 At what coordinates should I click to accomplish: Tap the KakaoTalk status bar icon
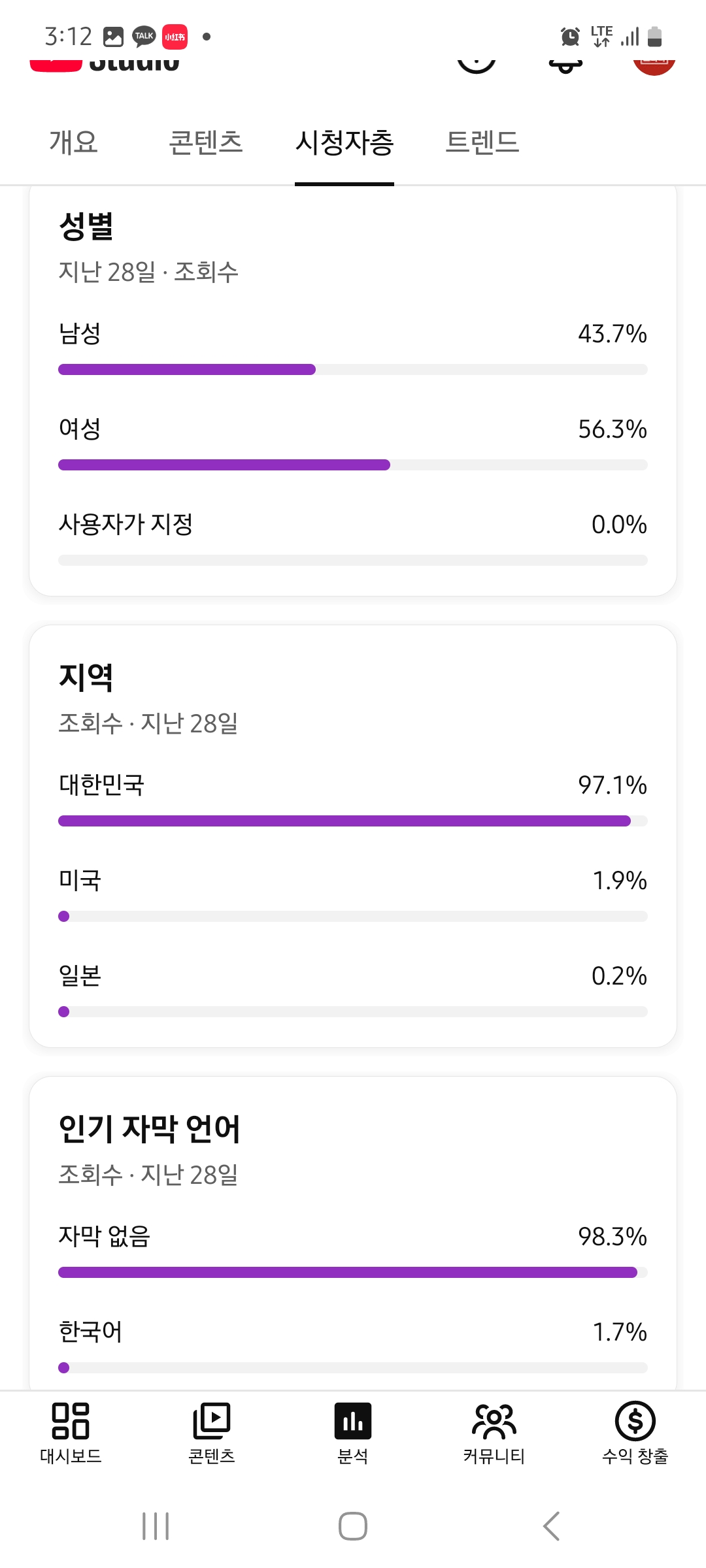(144, 37)
